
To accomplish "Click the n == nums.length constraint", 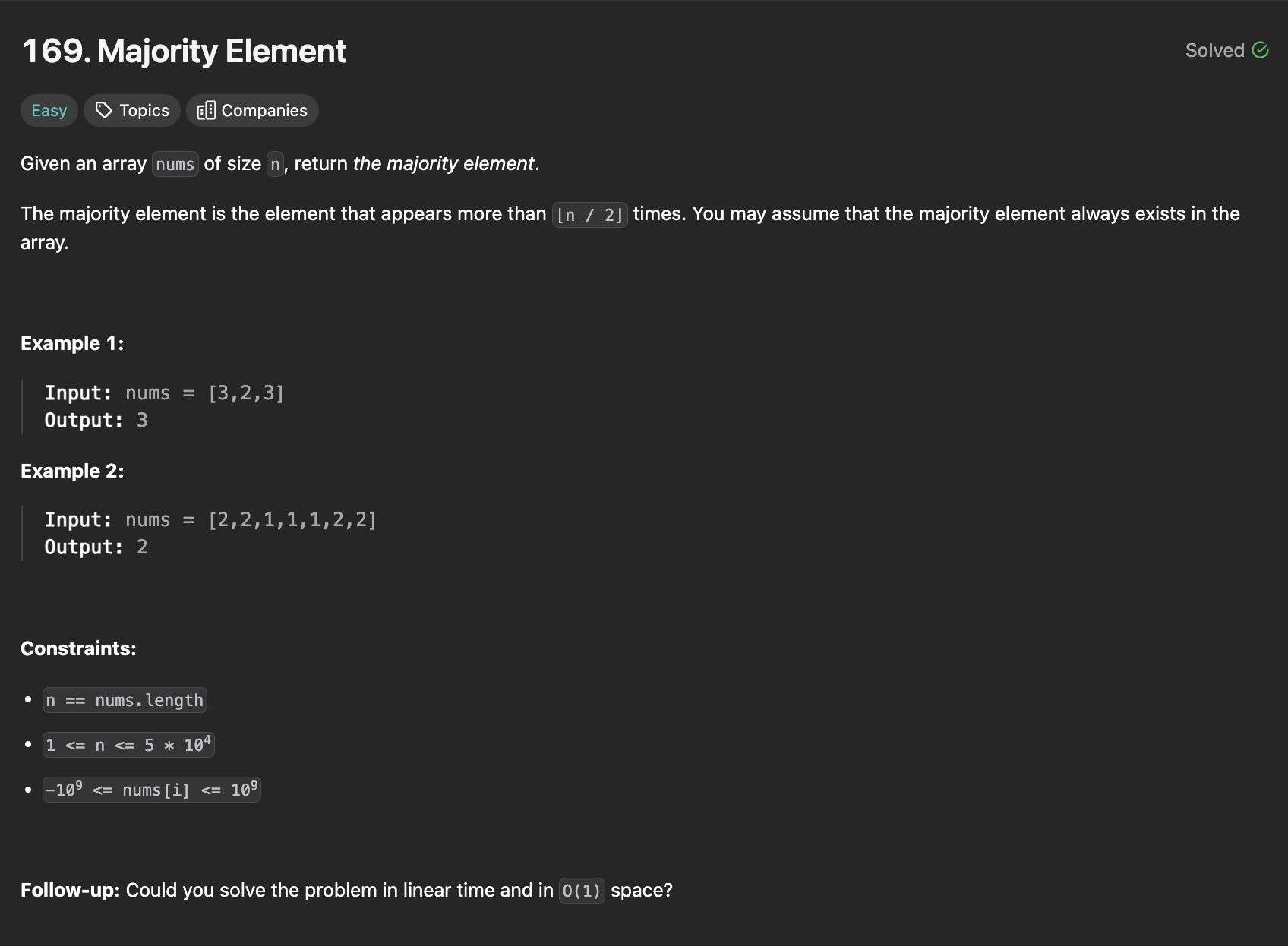I will click(125, 700).
